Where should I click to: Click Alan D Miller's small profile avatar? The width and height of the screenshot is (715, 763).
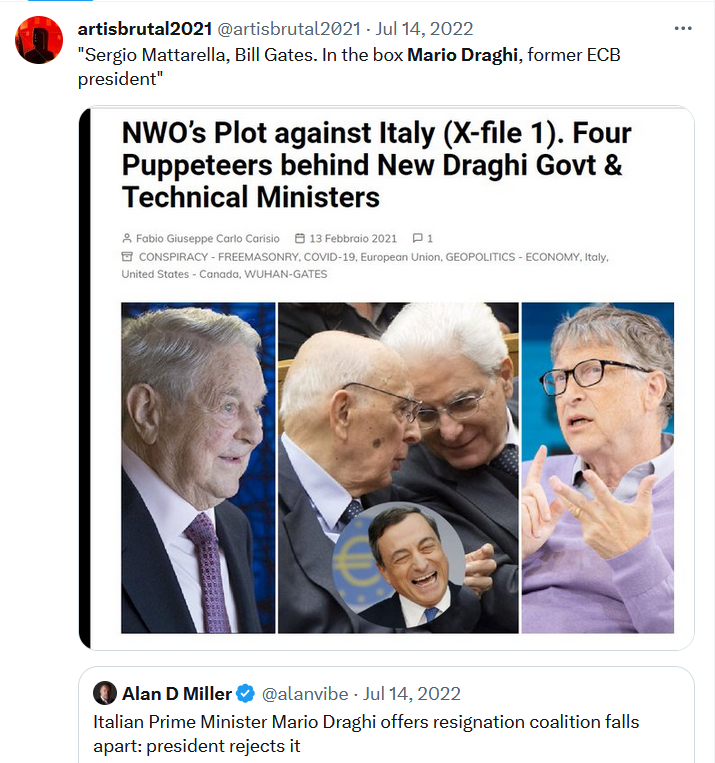[x=105, y=693]
